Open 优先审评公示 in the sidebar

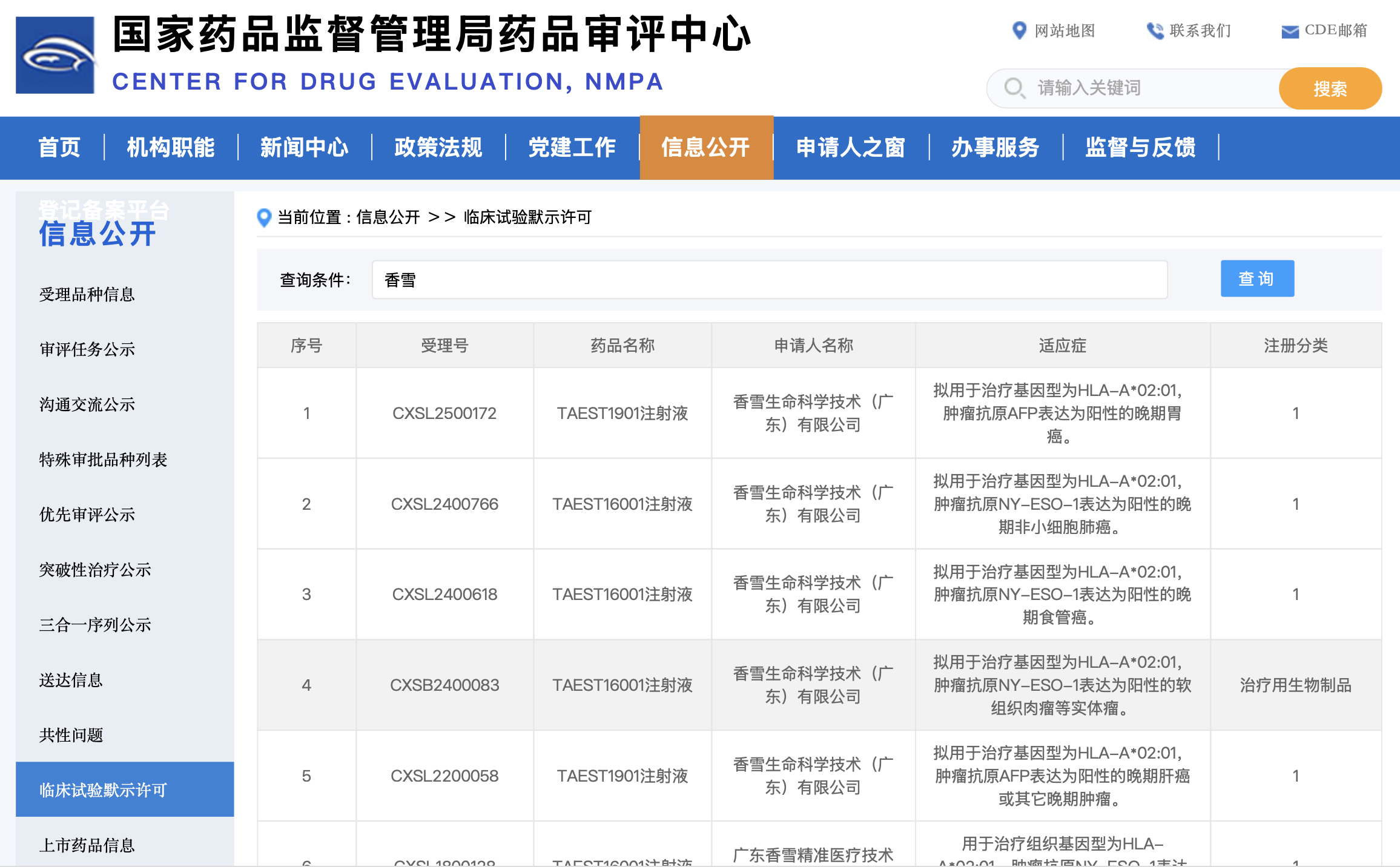[x=87, y=515]
